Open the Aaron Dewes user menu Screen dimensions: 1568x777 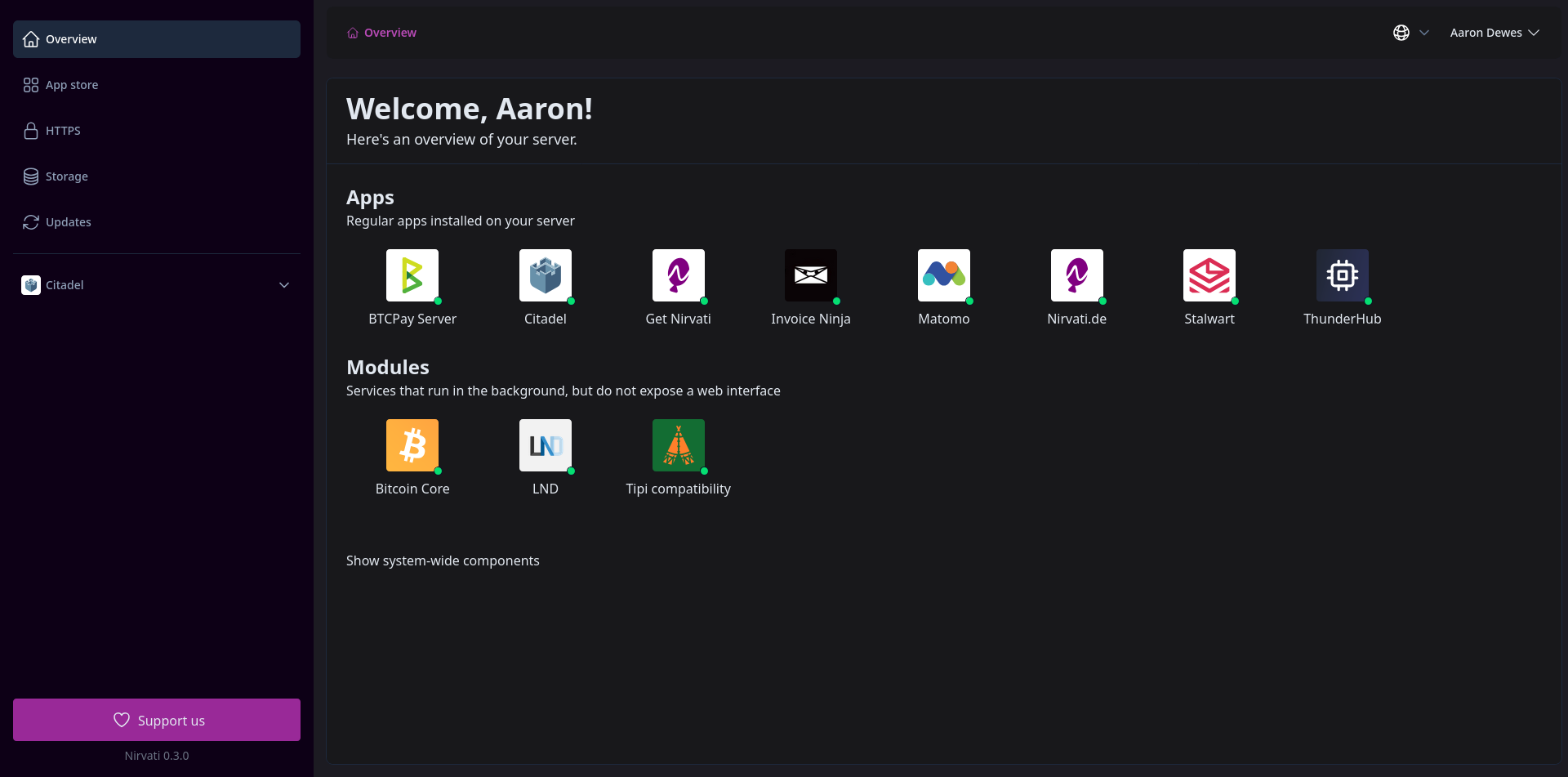1494,33
